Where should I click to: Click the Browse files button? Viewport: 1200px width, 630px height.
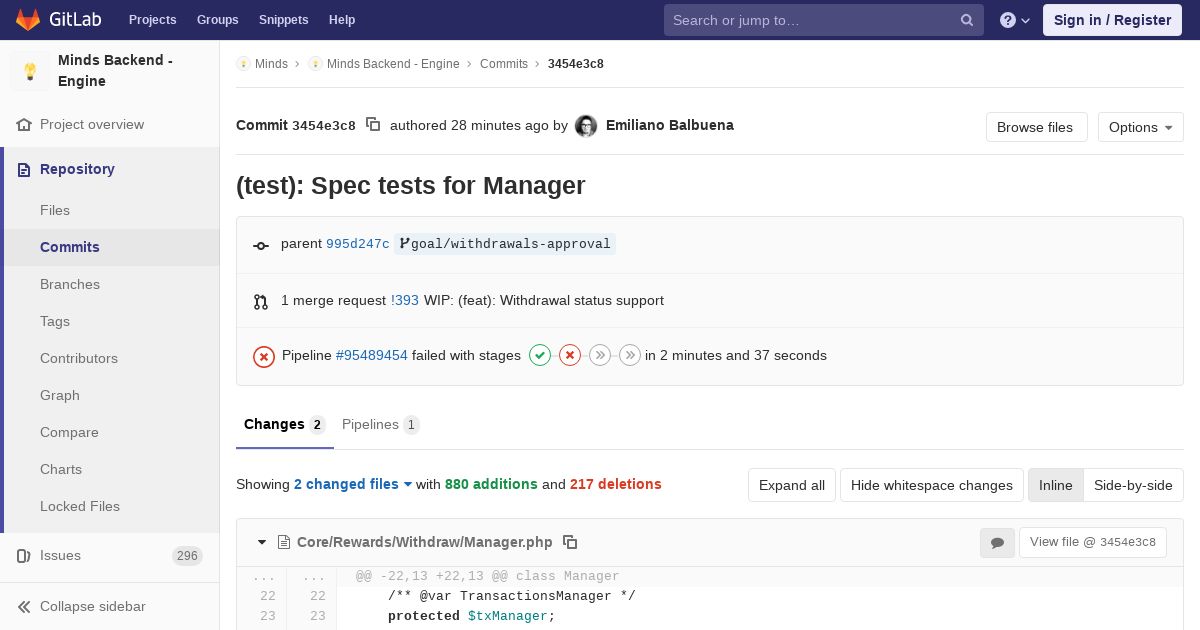1035,127
